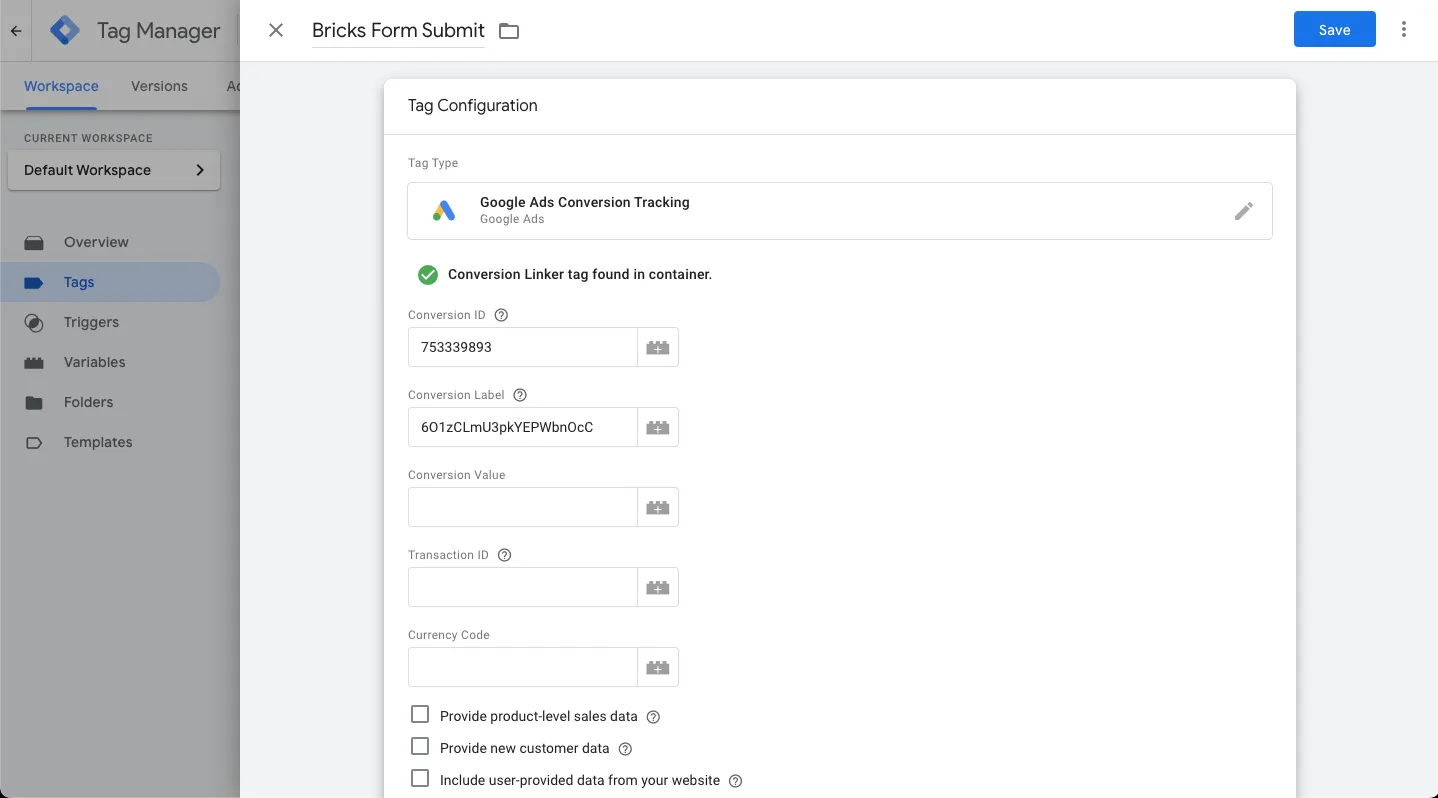Open the variable picker for Currency Code

coord(657,667)
